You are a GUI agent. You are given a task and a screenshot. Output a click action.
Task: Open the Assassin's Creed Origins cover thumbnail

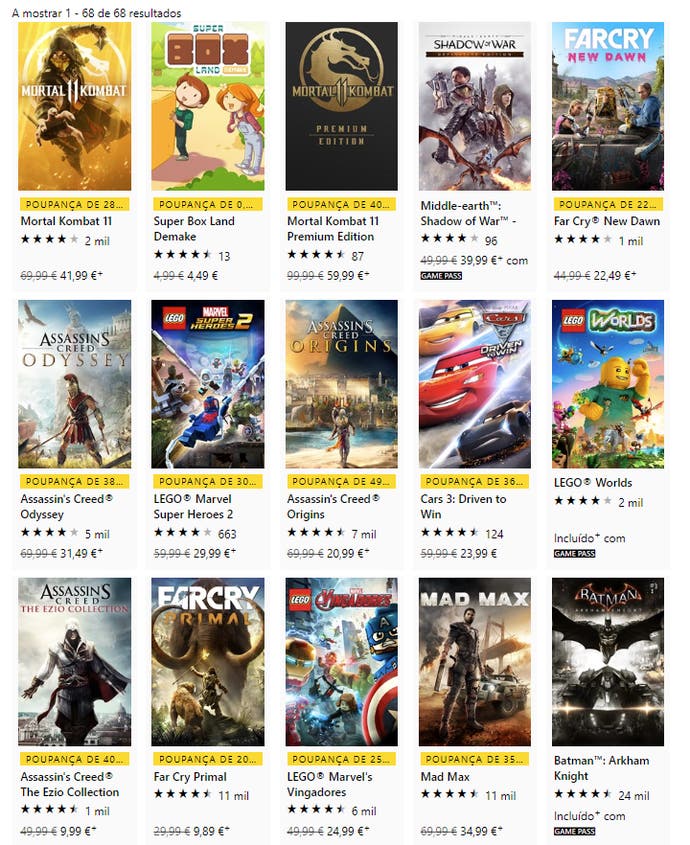[x=341, y=384]
